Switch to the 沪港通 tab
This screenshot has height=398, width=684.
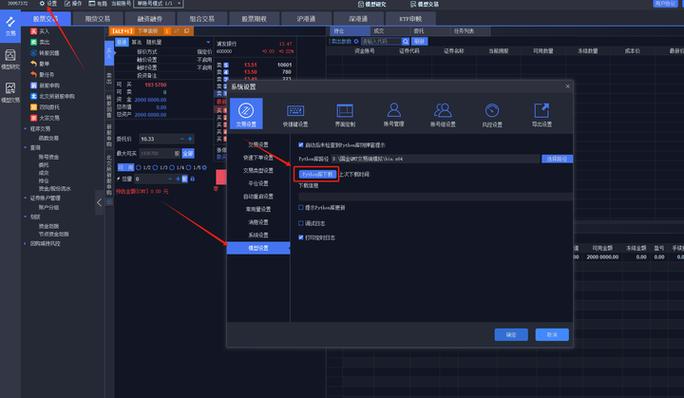tap(306, 19)
